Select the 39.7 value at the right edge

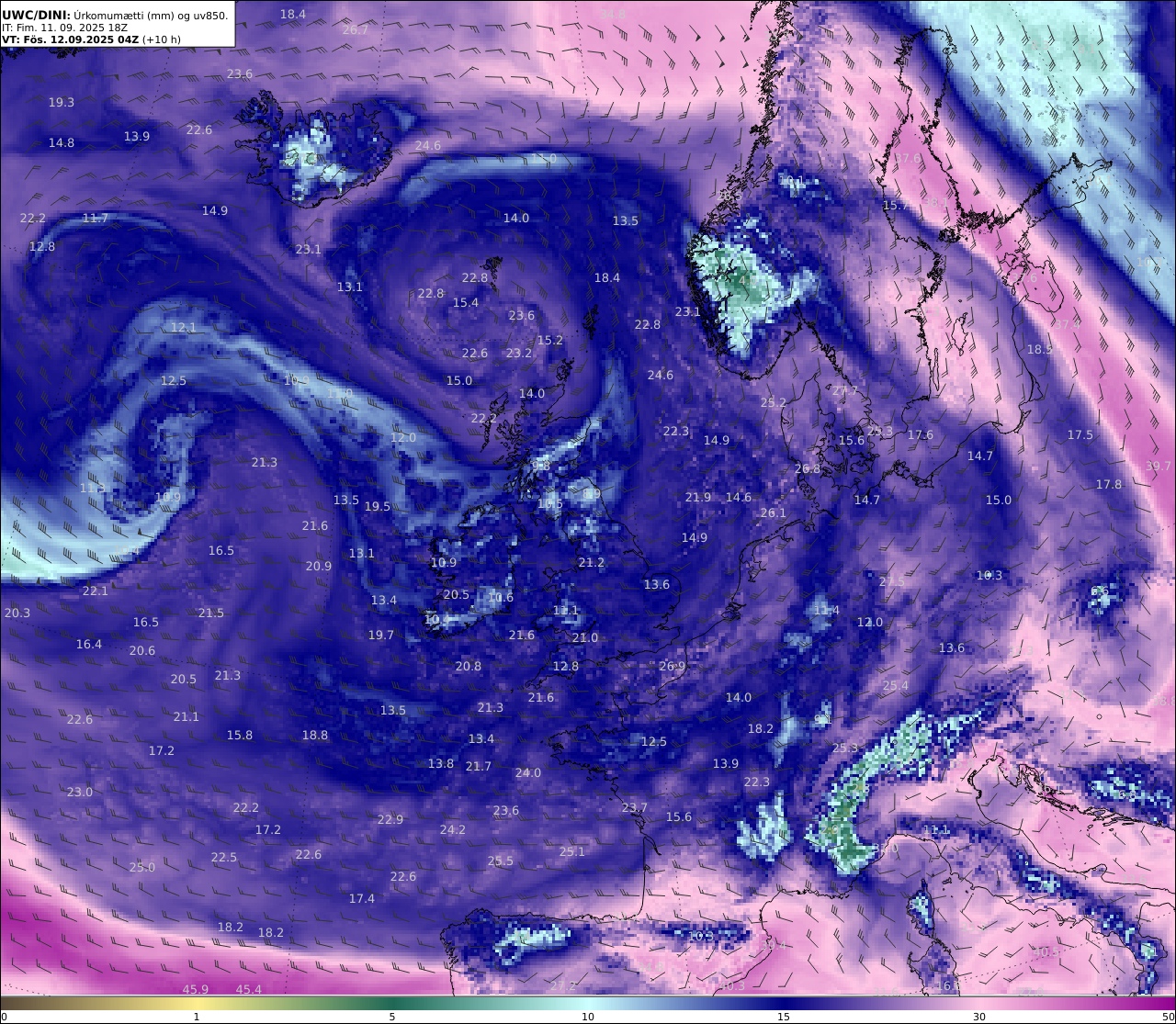[x=1159, y=467]
